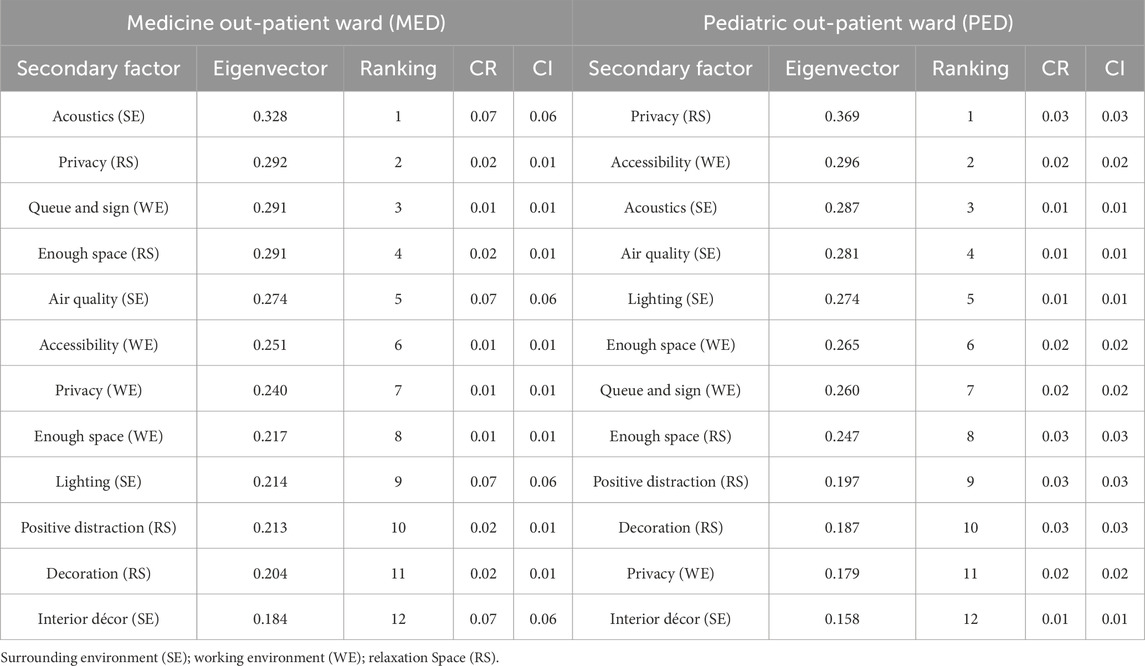1145x666 pixels.
Task: Select the eigenvector value 0.328
Action: pos(270,116)
